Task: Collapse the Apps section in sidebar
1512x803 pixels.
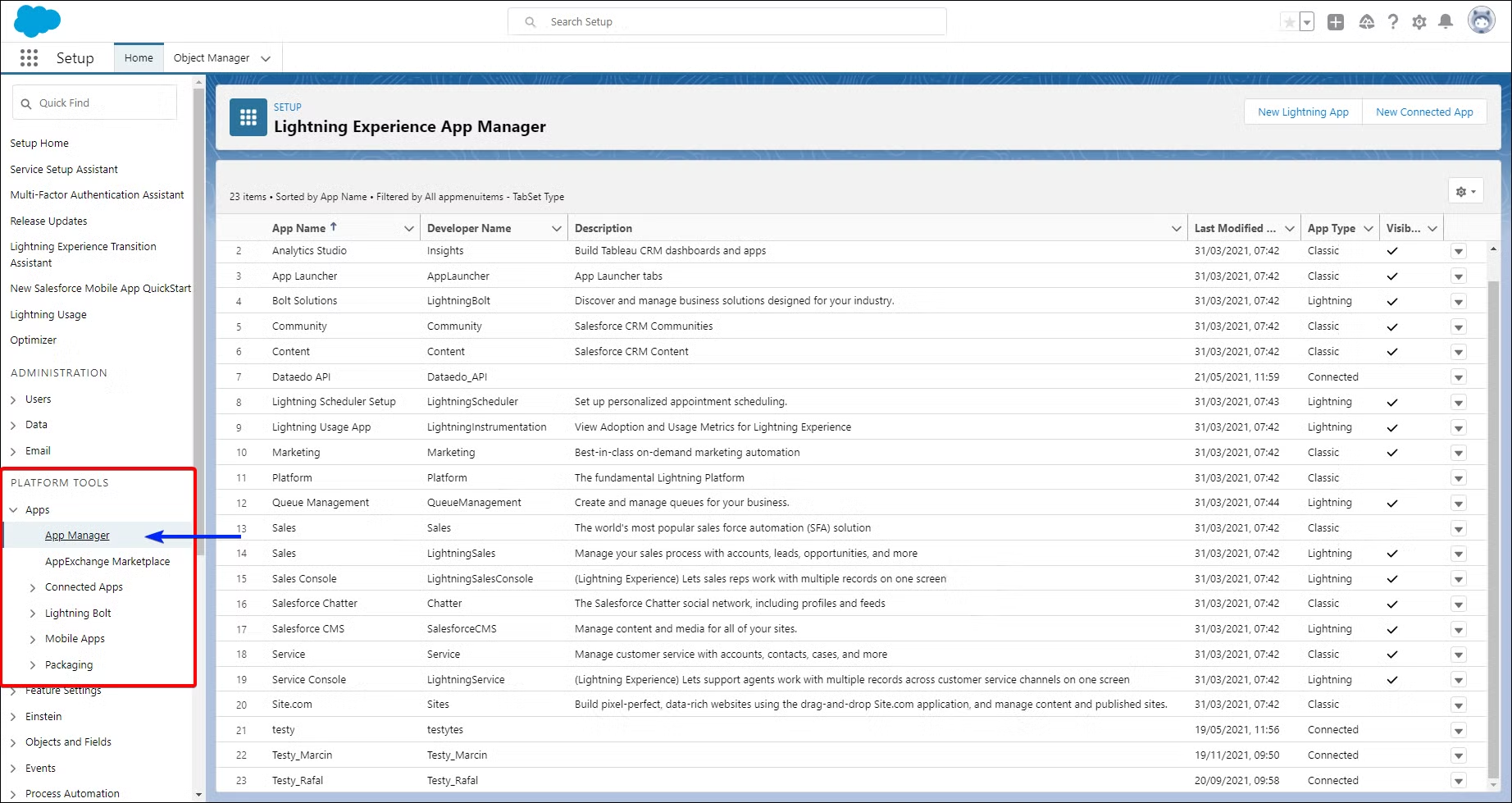Action: [13, 510]
